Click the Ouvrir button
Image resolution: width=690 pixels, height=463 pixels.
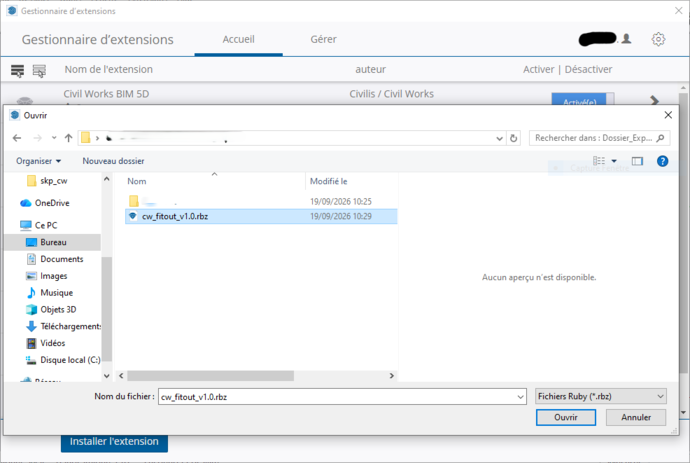coord(566,417)
